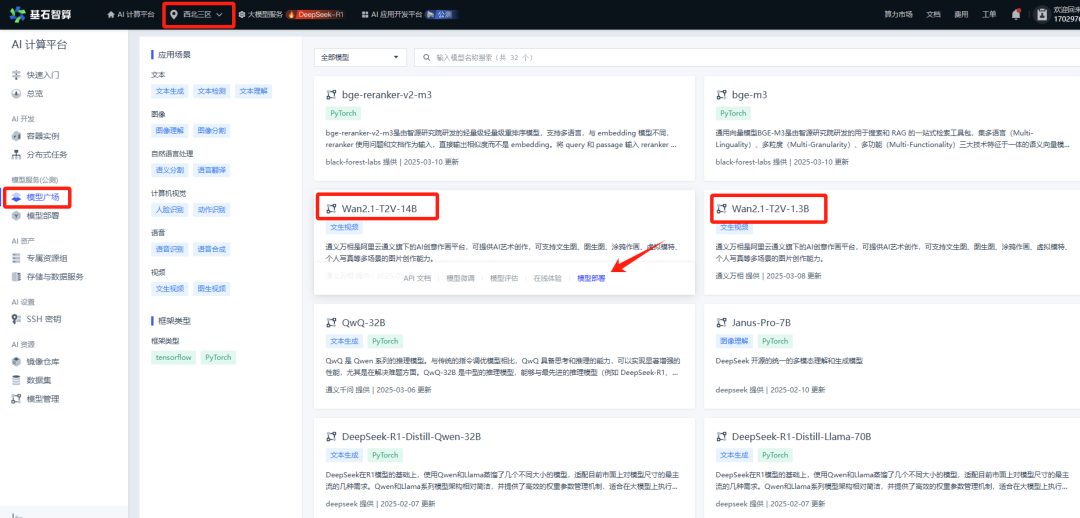Click 模型部署 on Wan2.1-T2V-14B card

591,278
